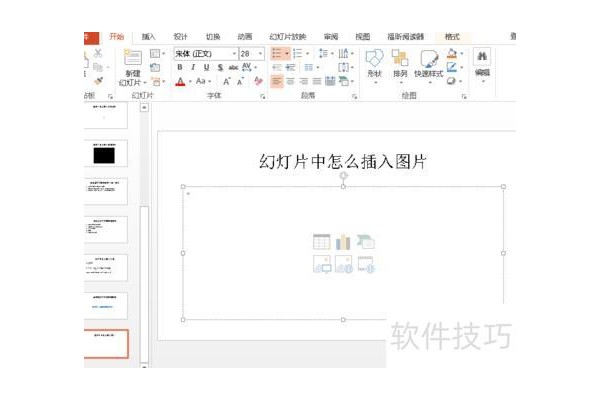Insert online pictures via placeholder icon
The image size is (600, 400).
344,264
